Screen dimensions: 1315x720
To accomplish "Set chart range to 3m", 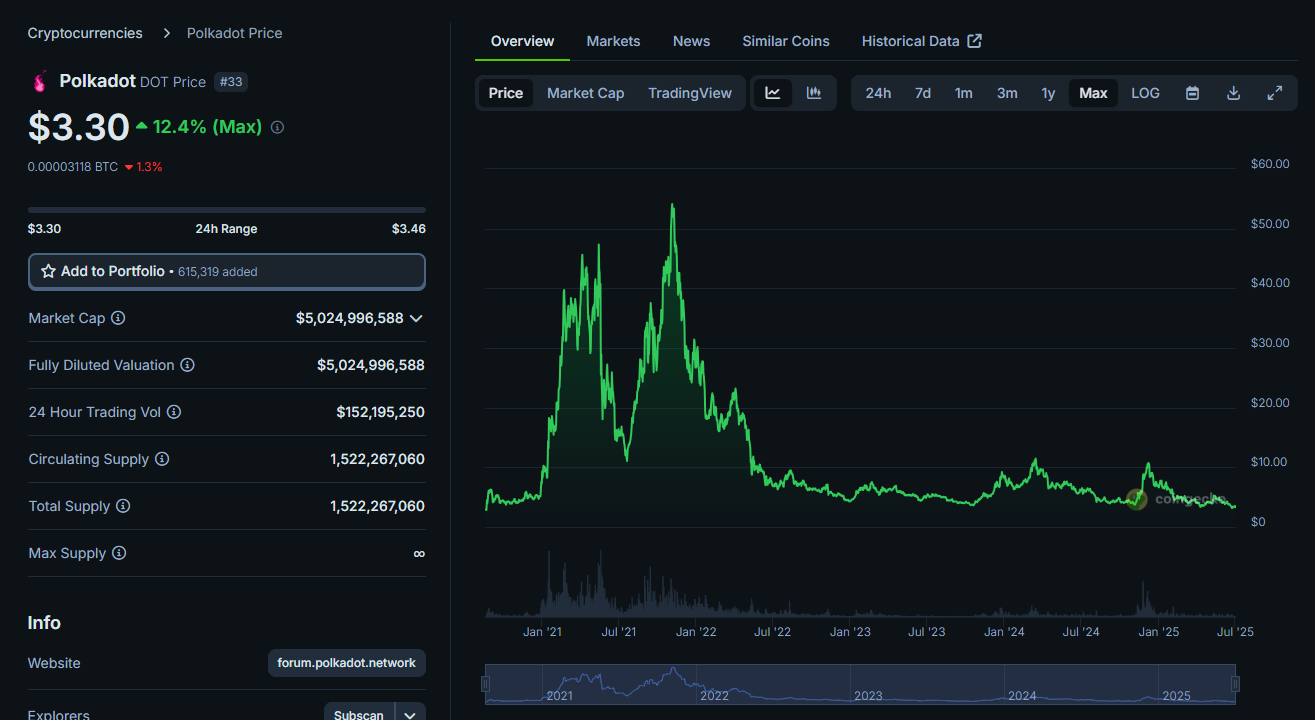I will pyautogui.click(x=1007, y=93).
